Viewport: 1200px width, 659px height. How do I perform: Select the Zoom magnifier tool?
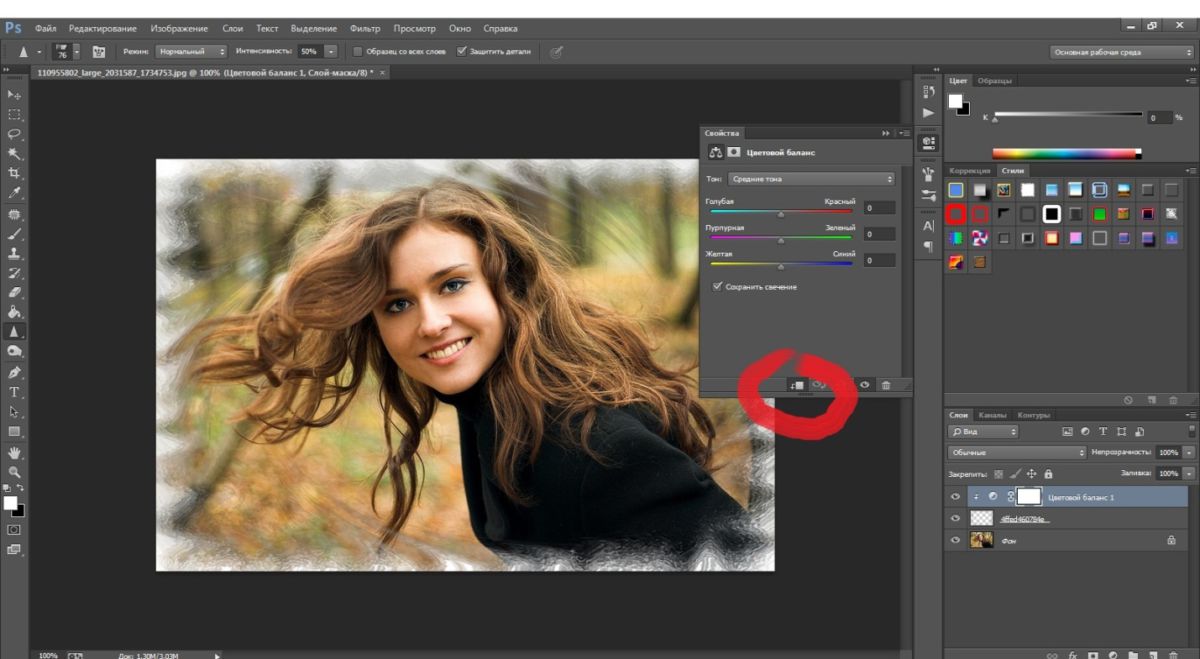pos(14,471)
